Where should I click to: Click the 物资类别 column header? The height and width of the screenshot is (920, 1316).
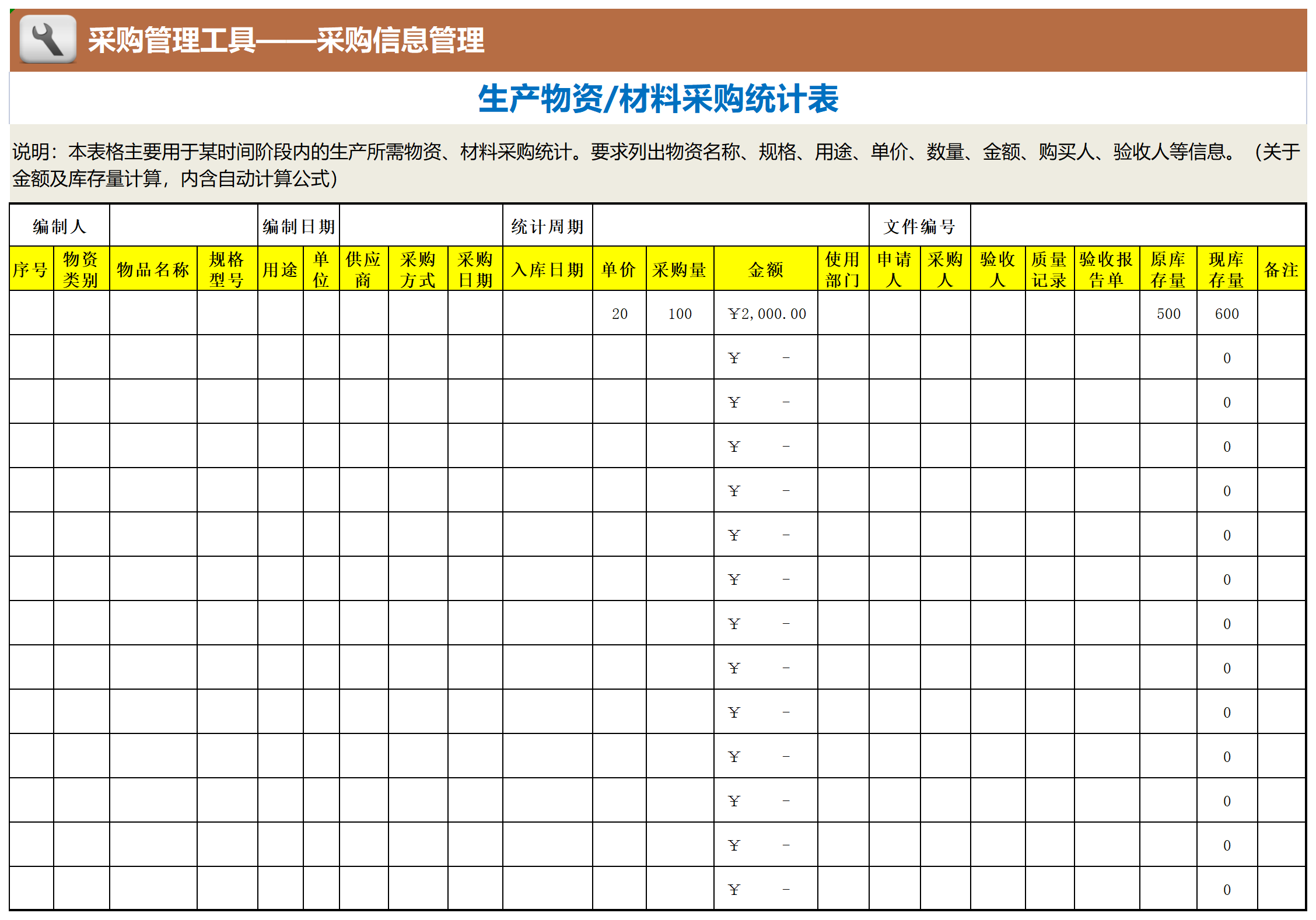(x=82, y=269)
